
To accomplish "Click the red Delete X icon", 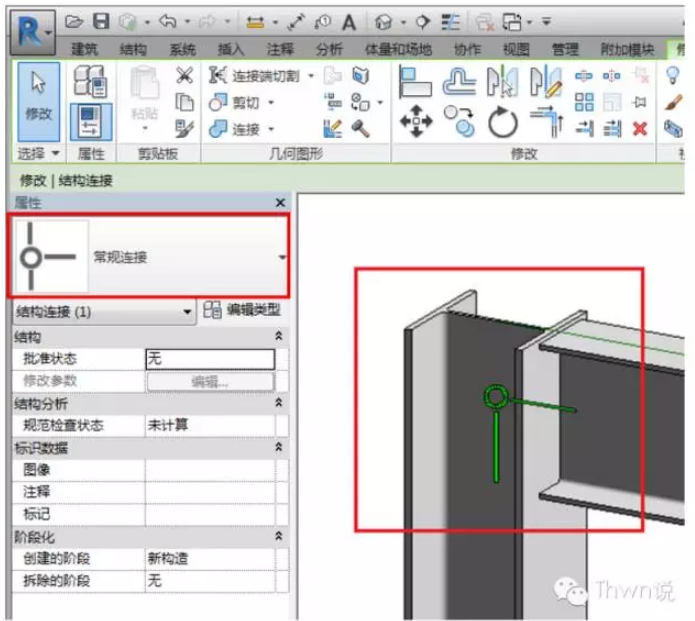I will [x=640, y=129].
